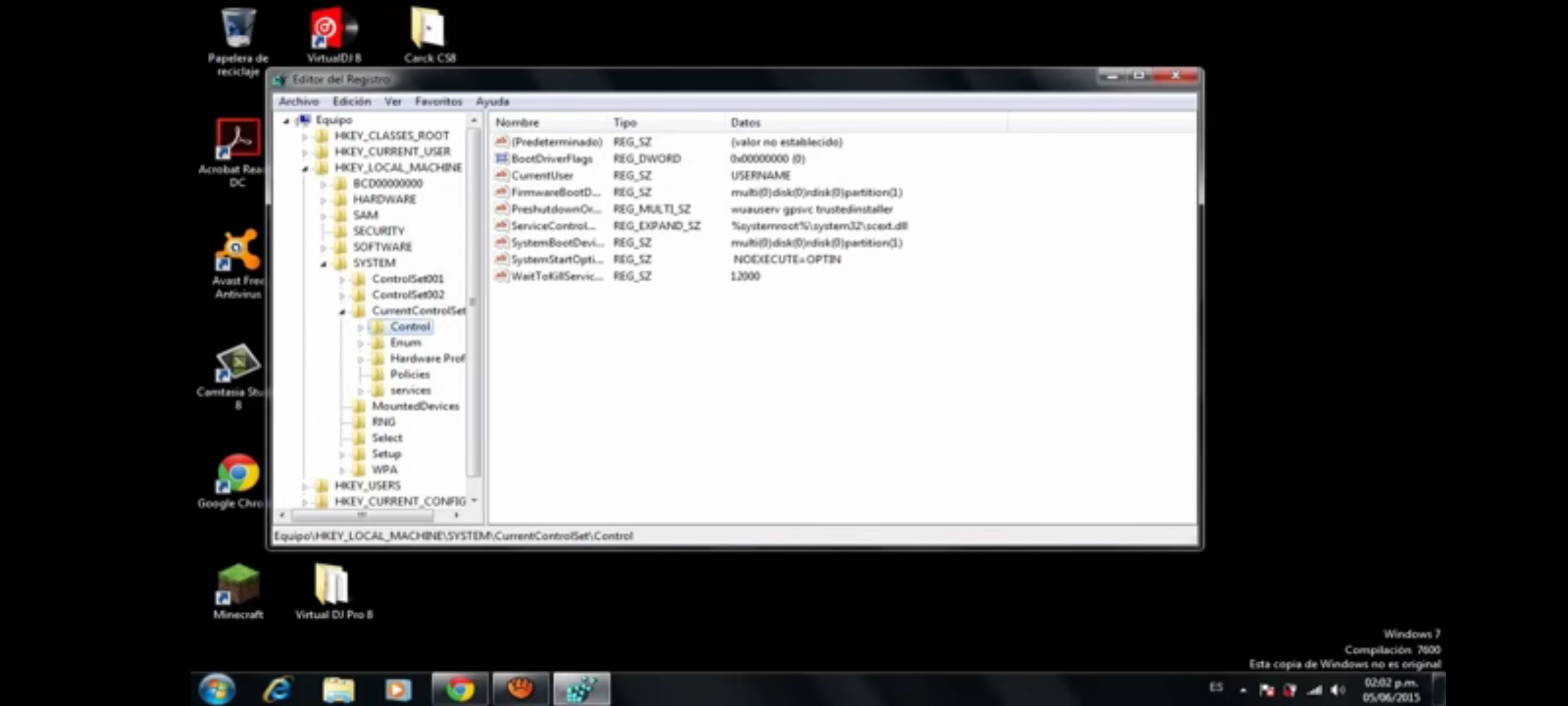Click the BootDriverFlags DWORD value icon
Screen dimensions: 1568x706
[502, 159]
